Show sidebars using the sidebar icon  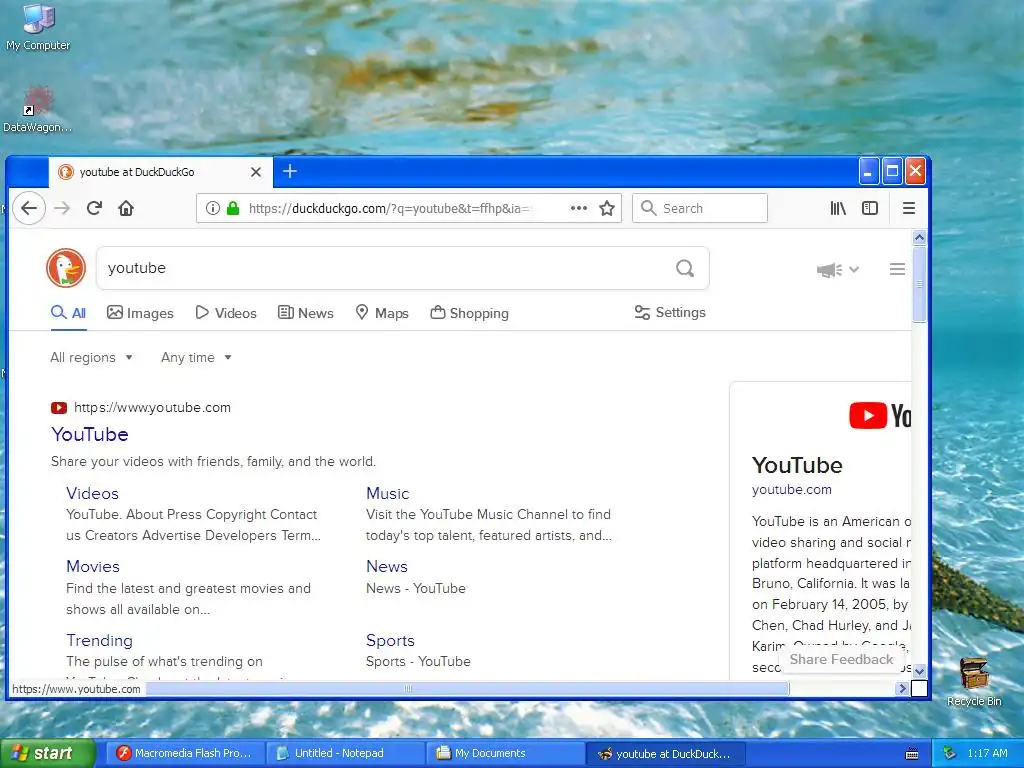click(870, 208)
